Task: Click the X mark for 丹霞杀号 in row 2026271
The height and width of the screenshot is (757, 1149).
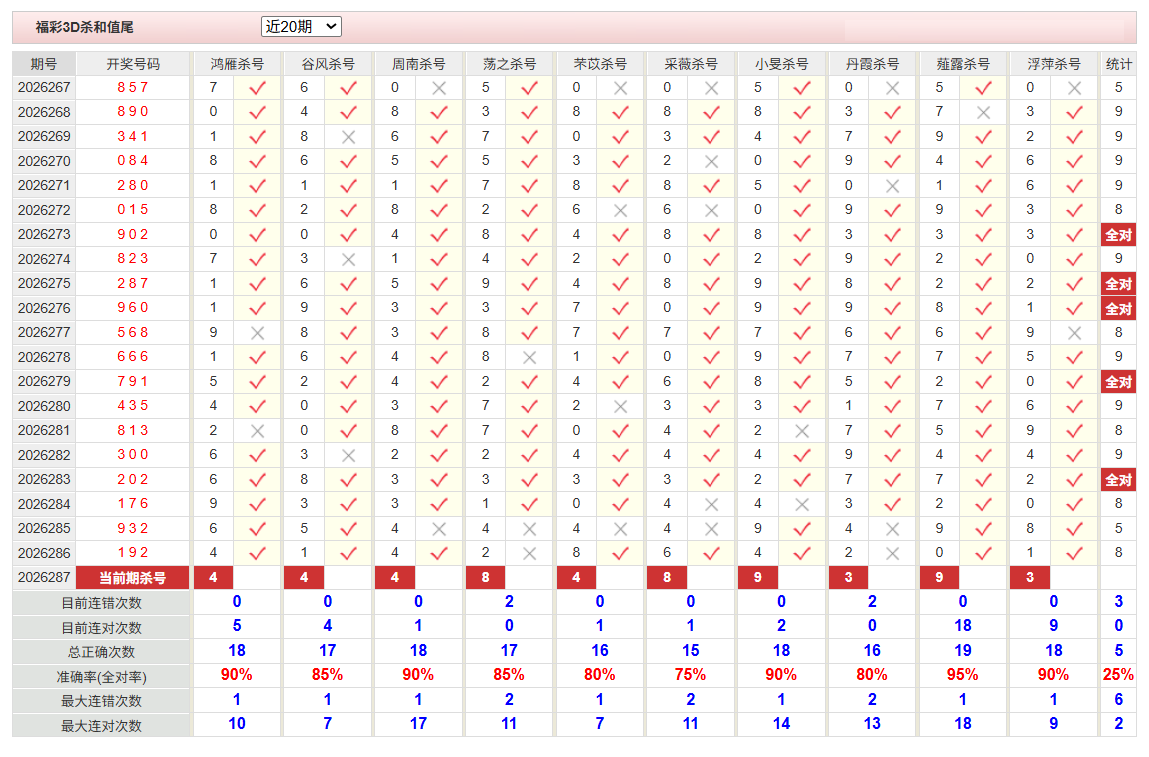Action: point(893,186)
